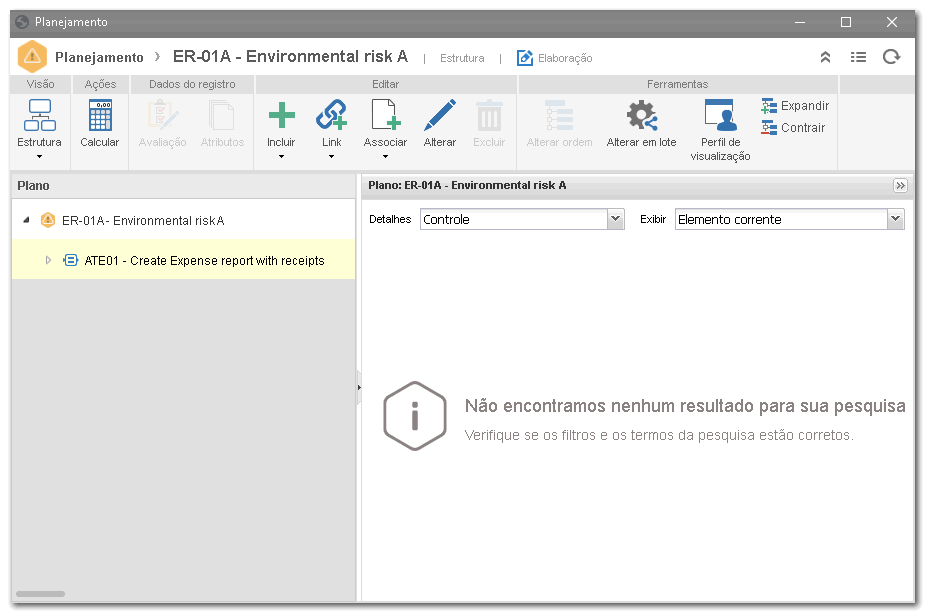This screenshot has height=614, width=926.
Task: Open the Link dropdown arrow
Action: (x=331, y=156)
